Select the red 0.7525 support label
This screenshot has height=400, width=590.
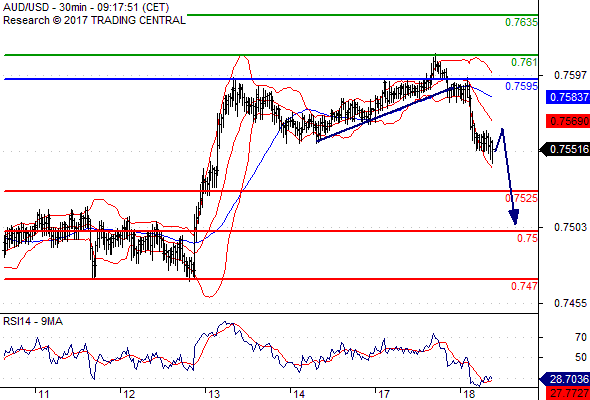coord(521,198)
